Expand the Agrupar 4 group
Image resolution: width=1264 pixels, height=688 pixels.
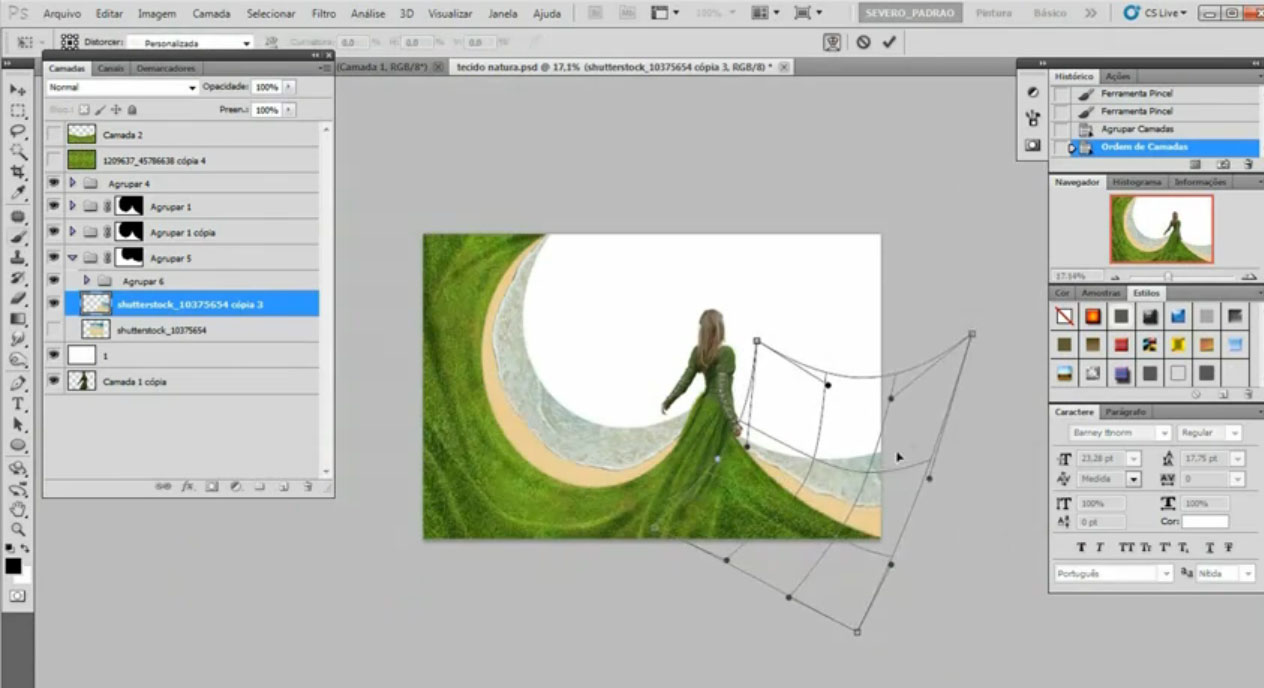click(x=72, y=184)
